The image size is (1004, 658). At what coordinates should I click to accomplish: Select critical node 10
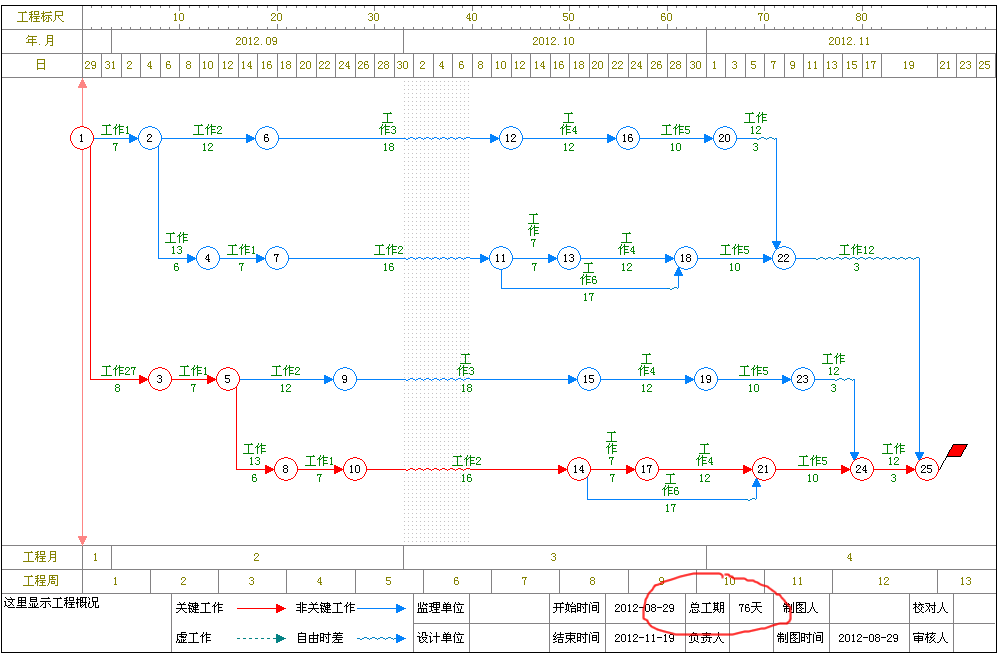tap(354, 469)
